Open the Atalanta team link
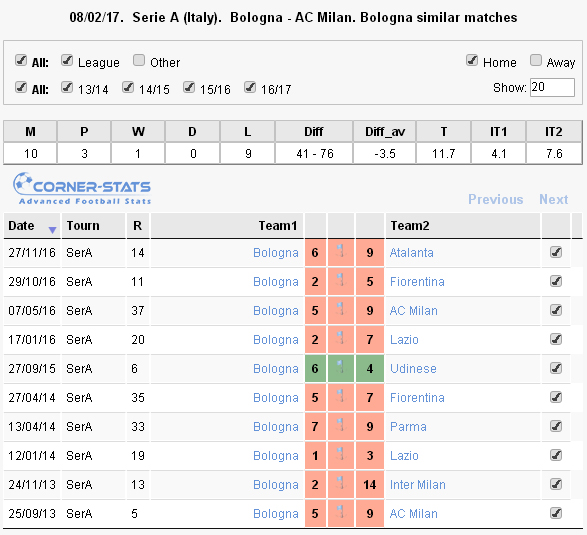Screen dimensions: 587x535 [411, 253]
